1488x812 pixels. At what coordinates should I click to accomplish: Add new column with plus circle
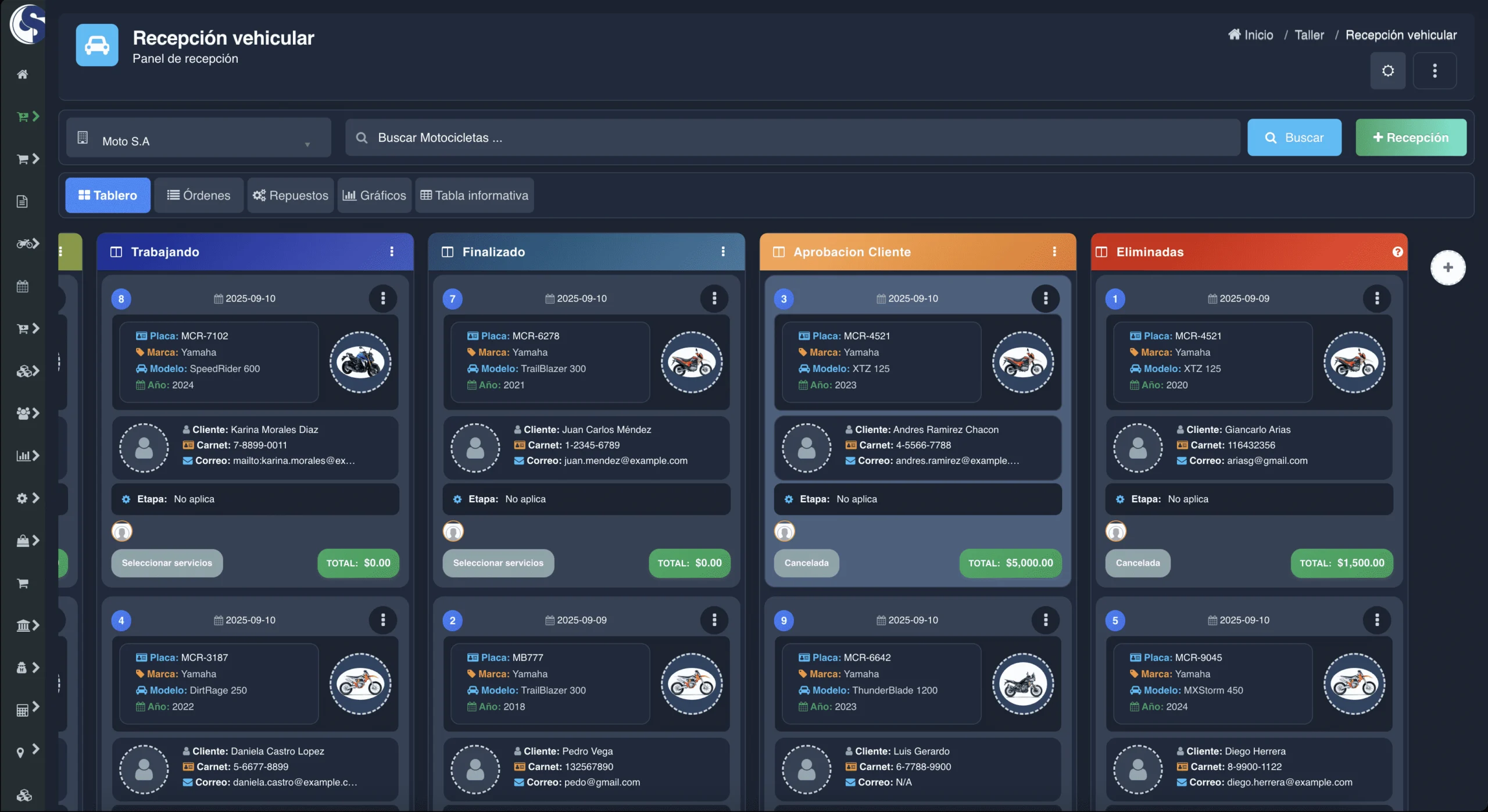(x=1447, y=267)
